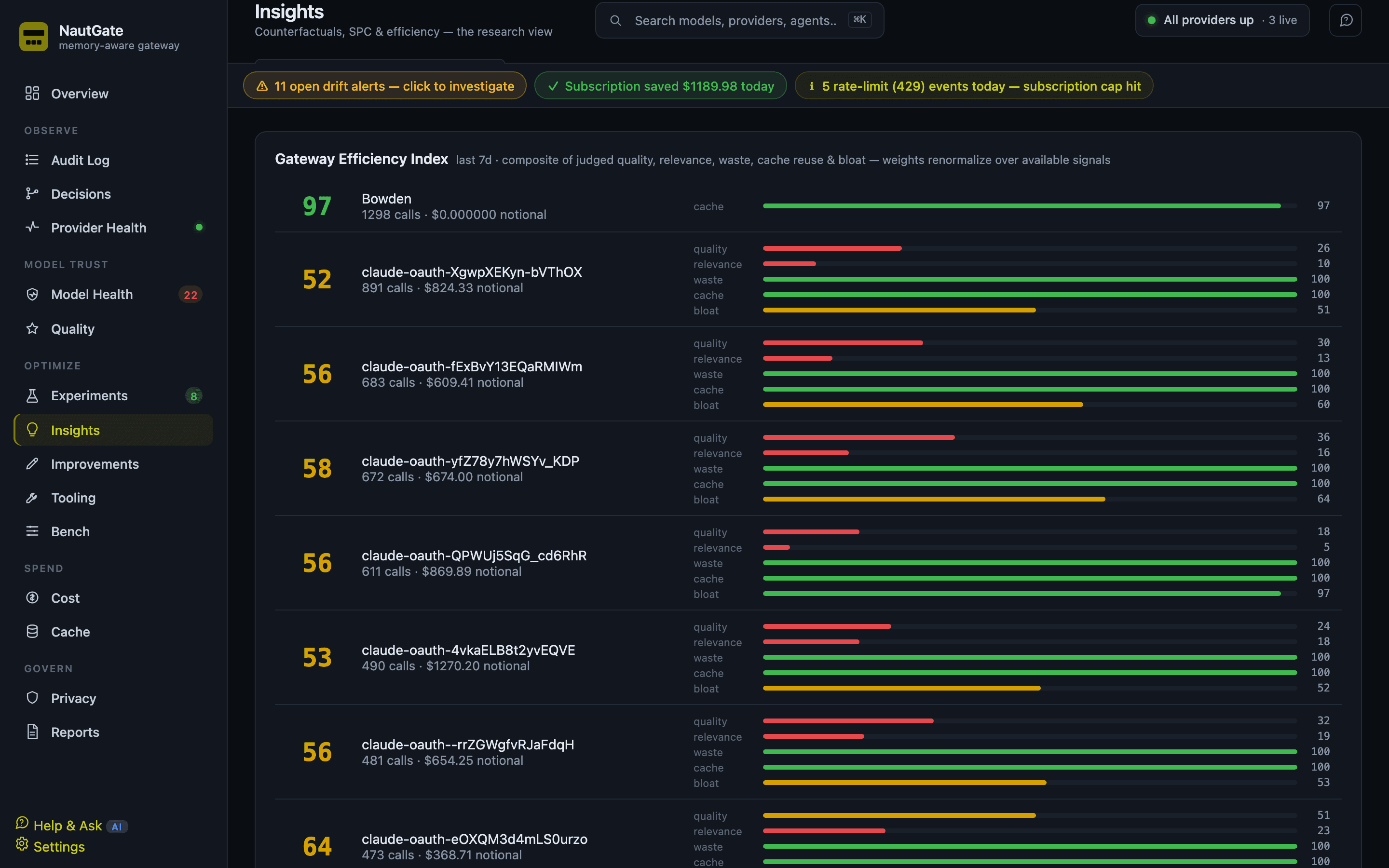Open Tooling wrench icon

click(x=32, y=497)
